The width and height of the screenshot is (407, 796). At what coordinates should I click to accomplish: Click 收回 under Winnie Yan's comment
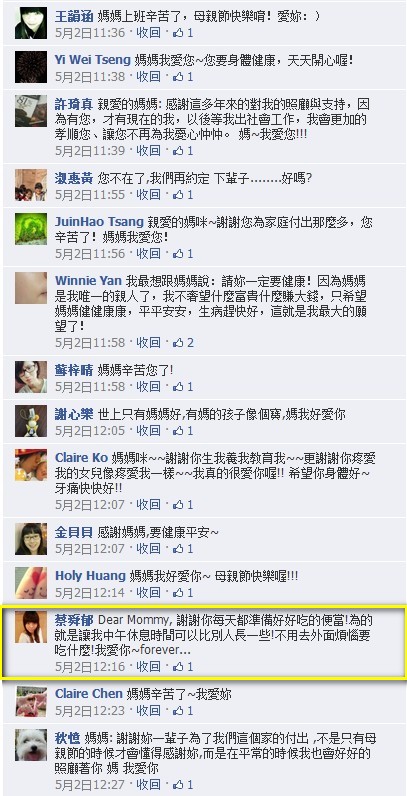coord(149,343)
